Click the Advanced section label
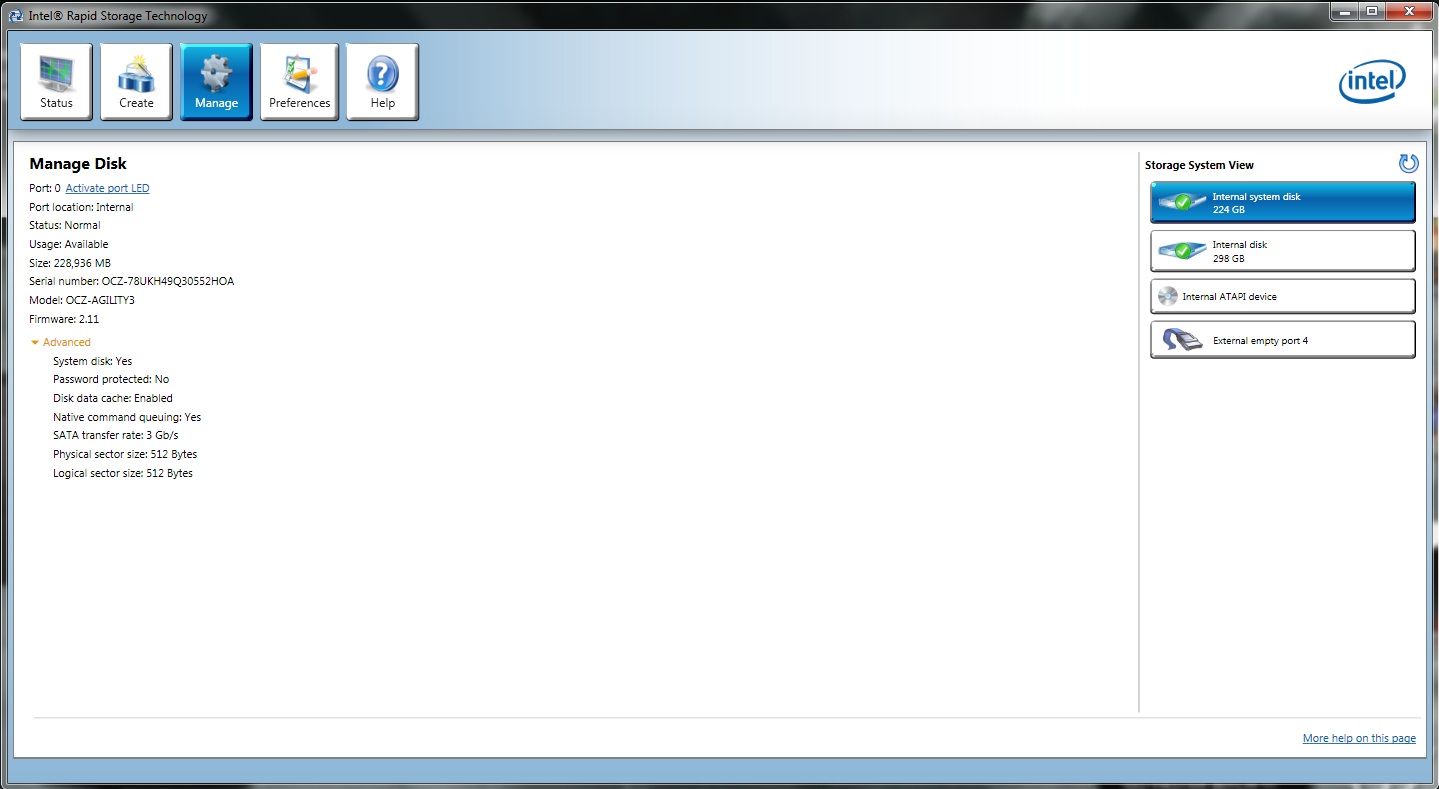The image size is (1439, 789). [67, 342]
